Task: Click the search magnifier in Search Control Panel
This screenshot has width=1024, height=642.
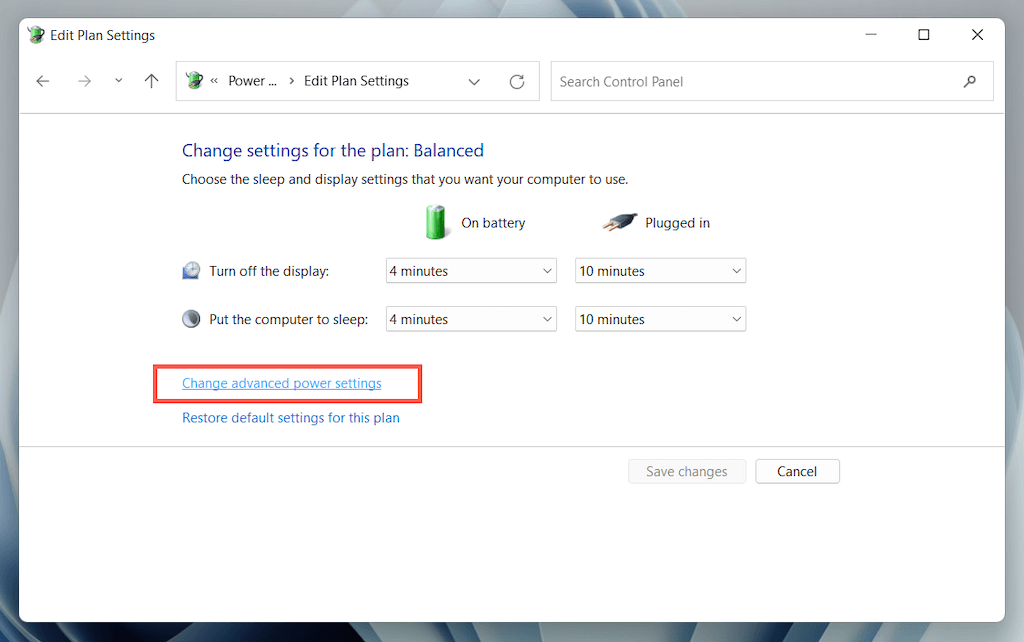Action: 969,81
